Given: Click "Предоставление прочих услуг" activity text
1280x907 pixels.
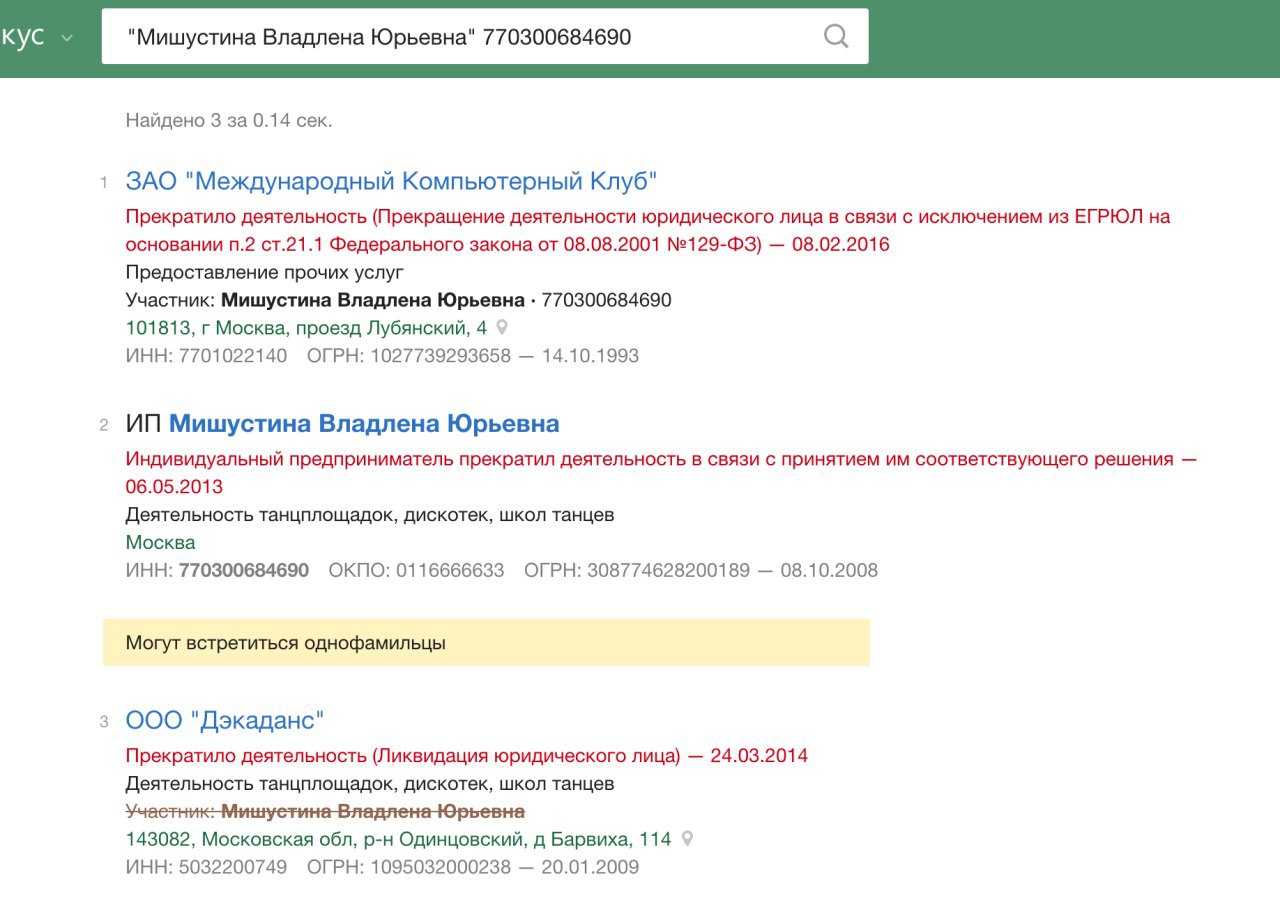Looking at the screenshot, I should [x=265, y=272].
